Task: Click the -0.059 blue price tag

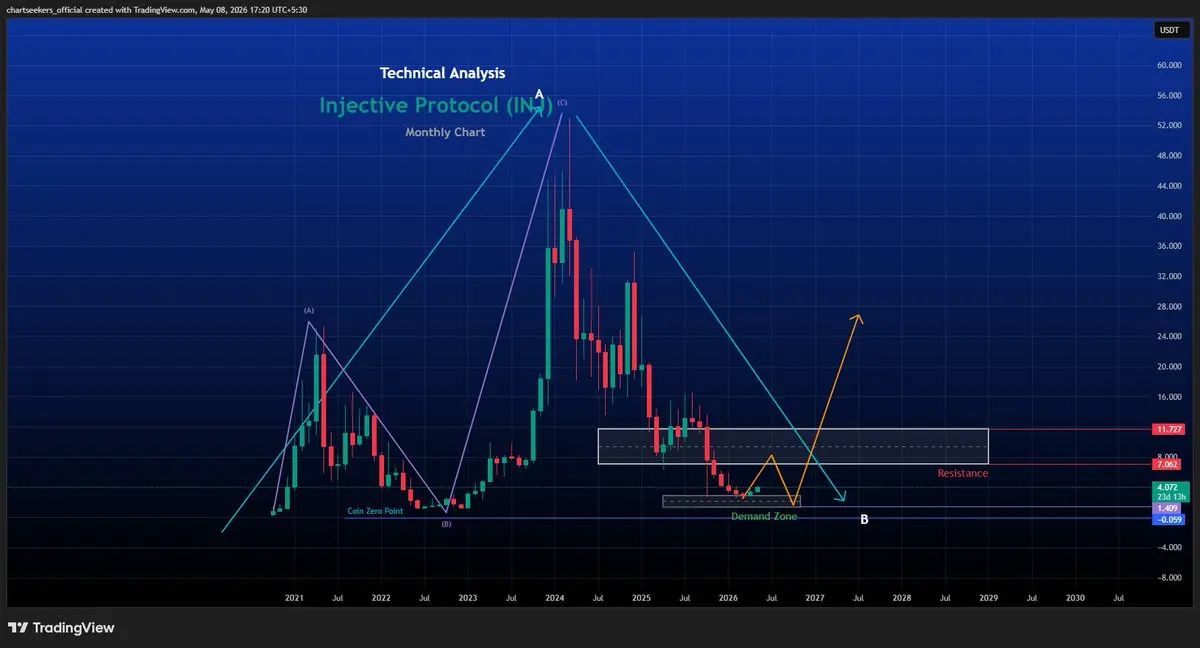Action: [x=1166, y=519]
